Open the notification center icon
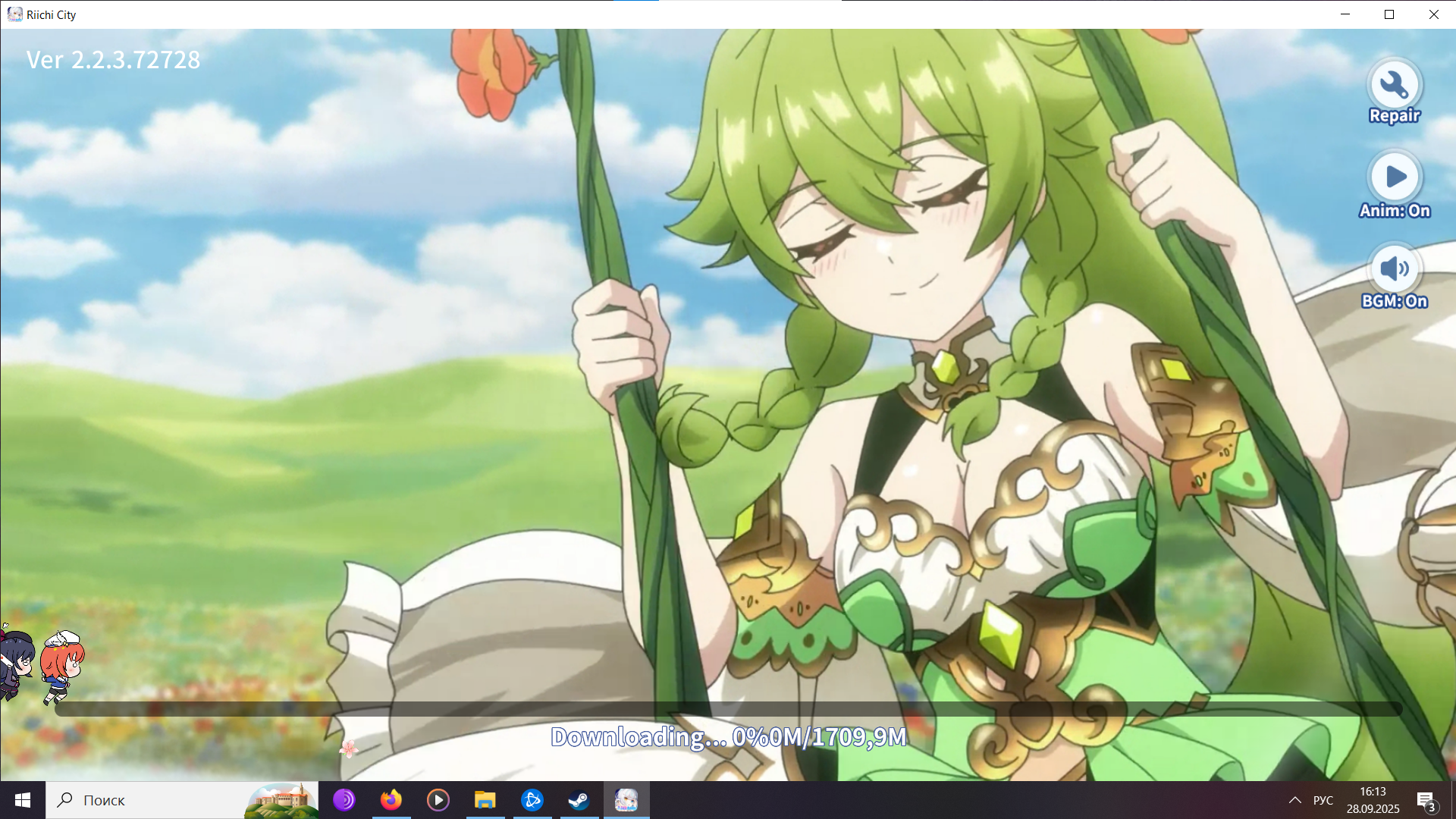 click(x=1426, y=800)
